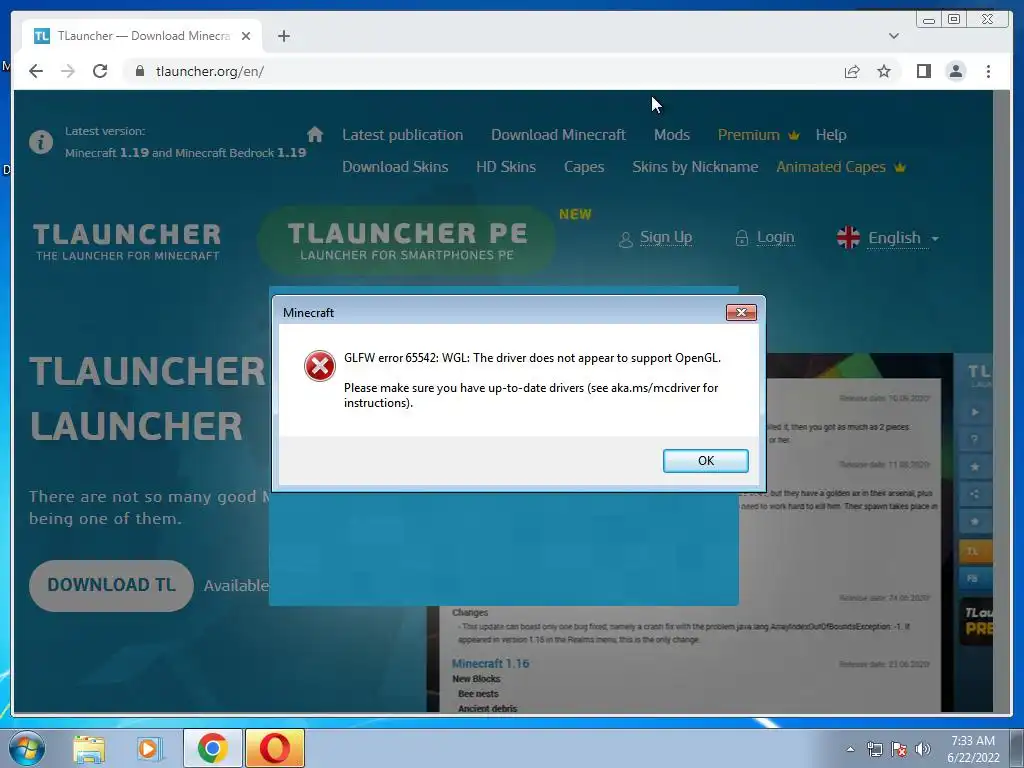Open Chrome three-dot menu
1024x768 pixels.
(x=988, y=71)
